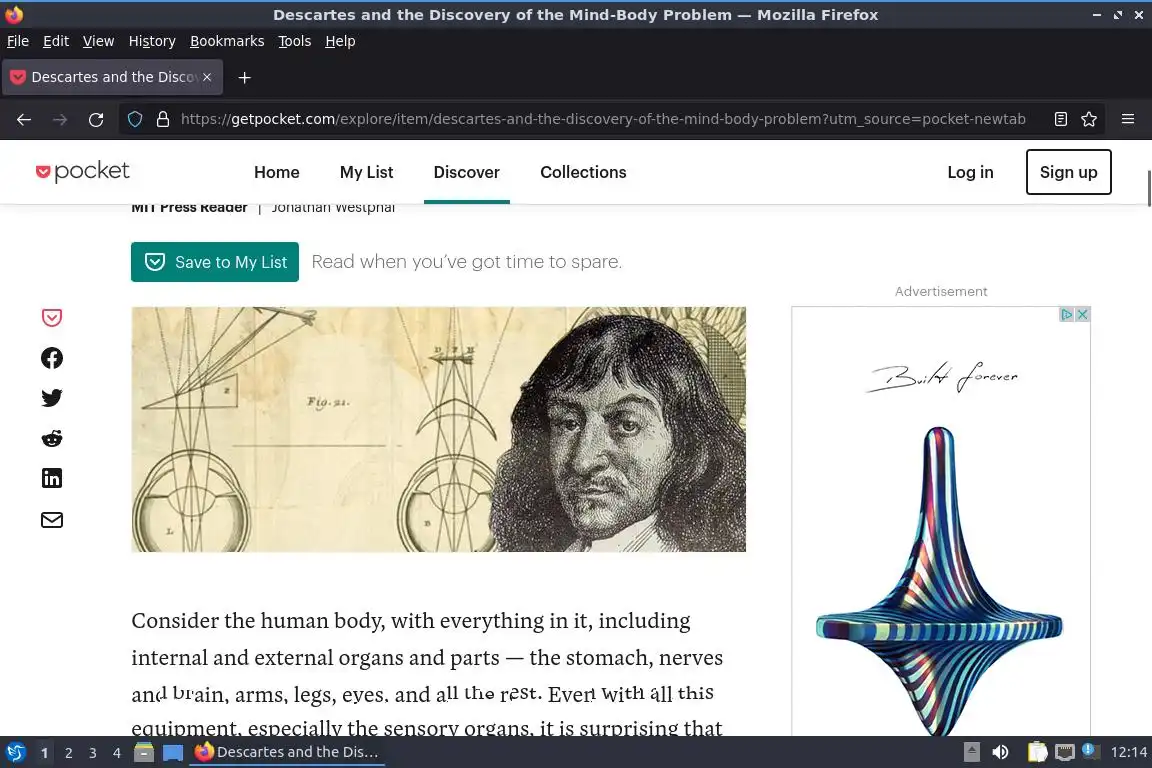Open the File menu
The height and width of the screenshot is (768, 1152).
pyautogui.click(x=18, y=41)
